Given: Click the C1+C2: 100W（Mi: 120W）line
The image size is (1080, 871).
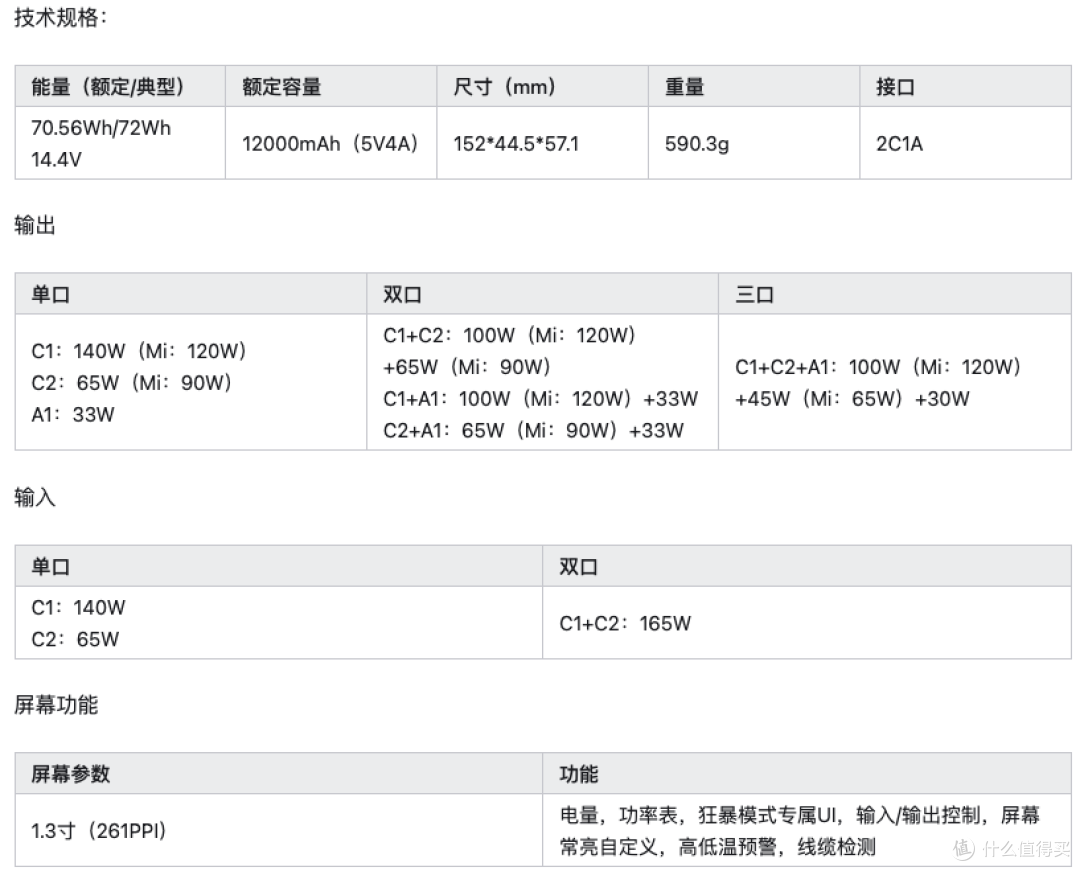Looking at the screenshot, I should pyautogui.click(x=509, y=335).
